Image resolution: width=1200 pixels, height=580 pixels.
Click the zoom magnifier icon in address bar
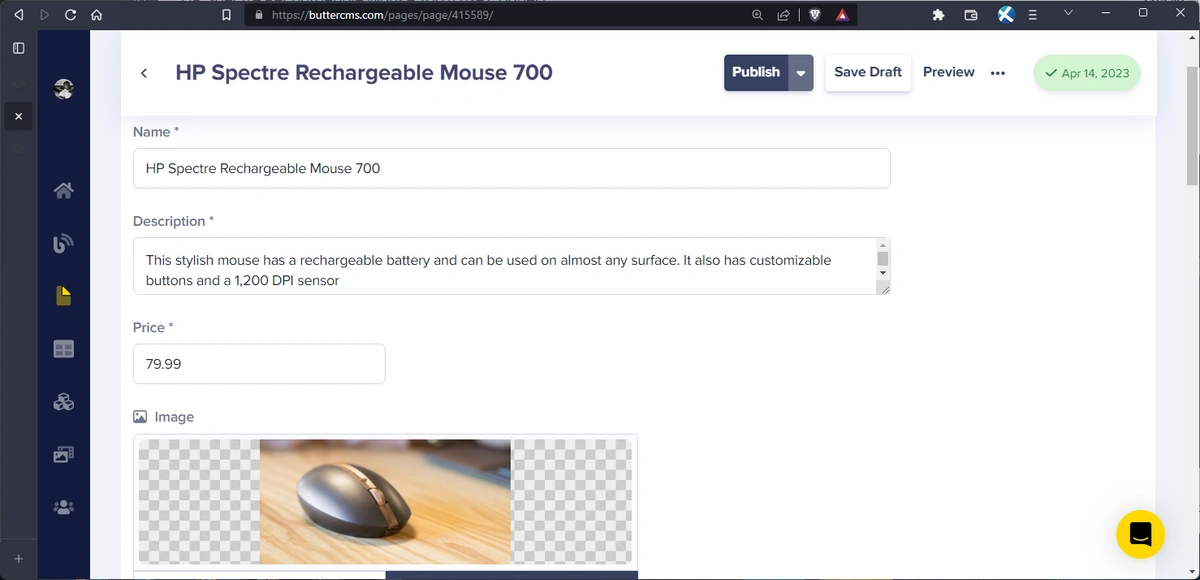757,15
